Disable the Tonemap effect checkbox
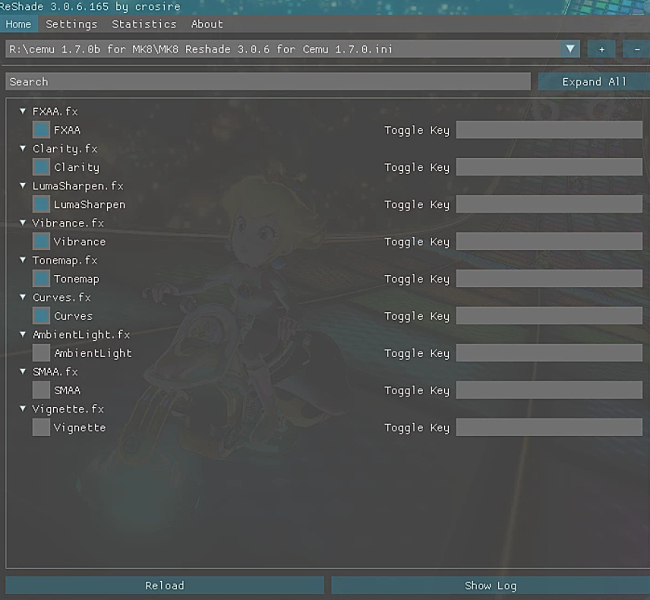The image size is (650, 600). tap(41, 279)
